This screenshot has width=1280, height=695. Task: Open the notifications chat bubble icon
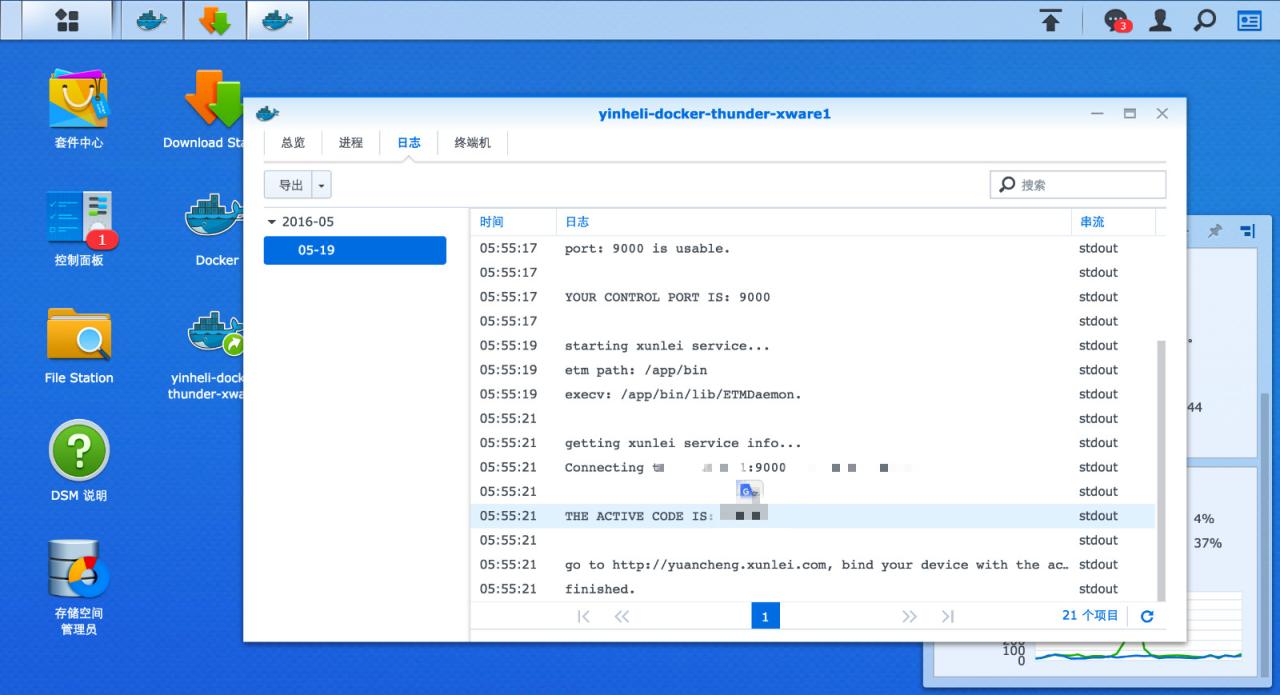[x=1115, y=20]
